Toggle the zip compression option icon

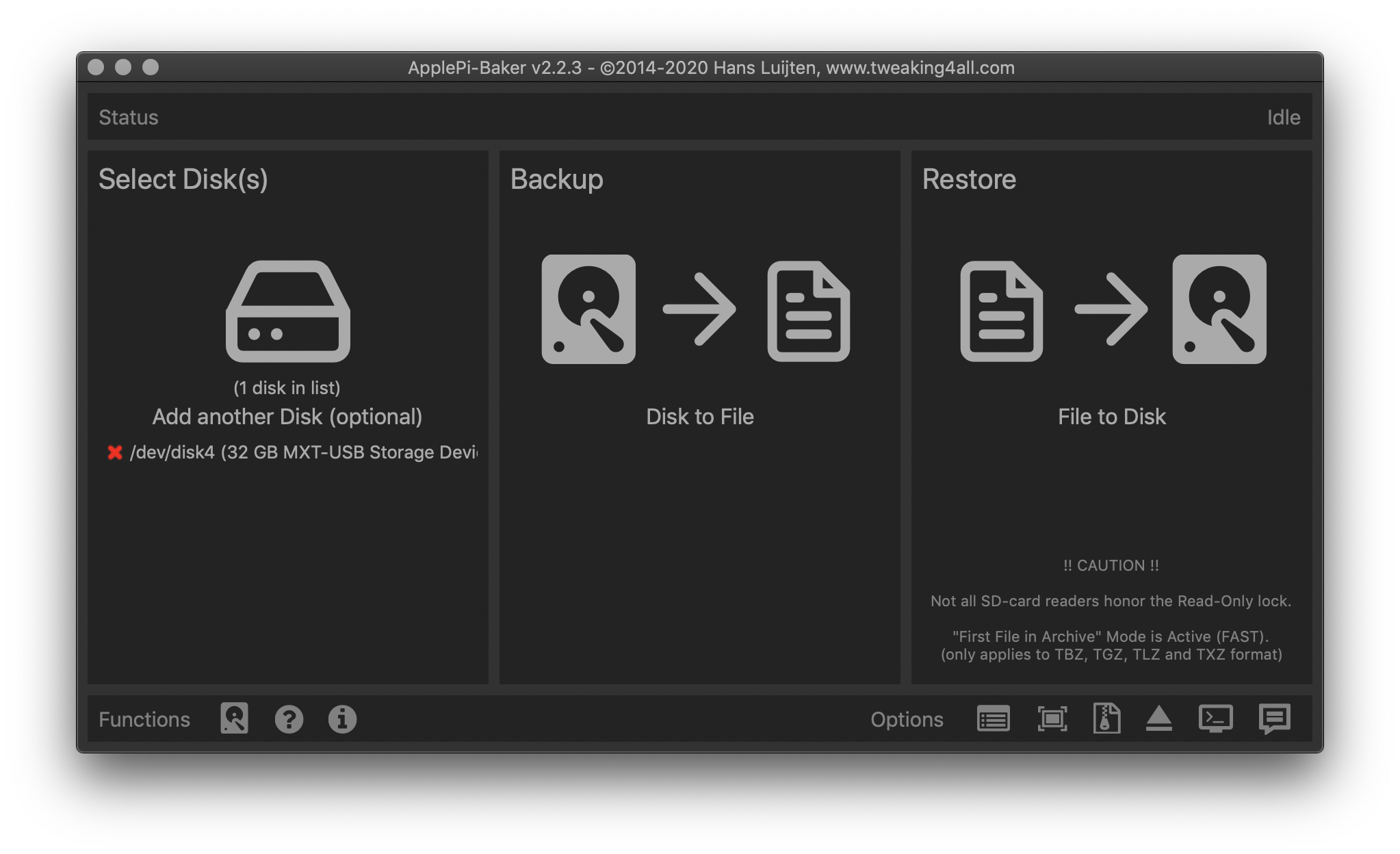pyautogui.click(x=1106, y=719)
